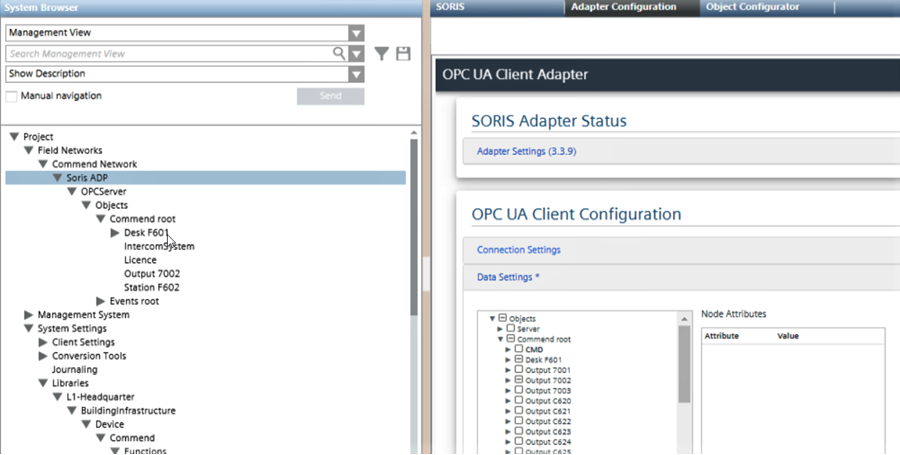The width and height of the screenshot is (900, 455).
Task: Open the search options dropdown arrow
Action: pos(356,54)
